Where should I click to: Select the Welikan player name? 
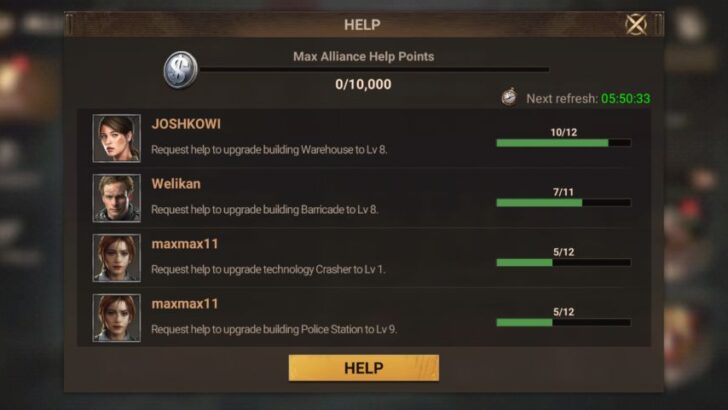pyautogui.click(x=176, y=184)
